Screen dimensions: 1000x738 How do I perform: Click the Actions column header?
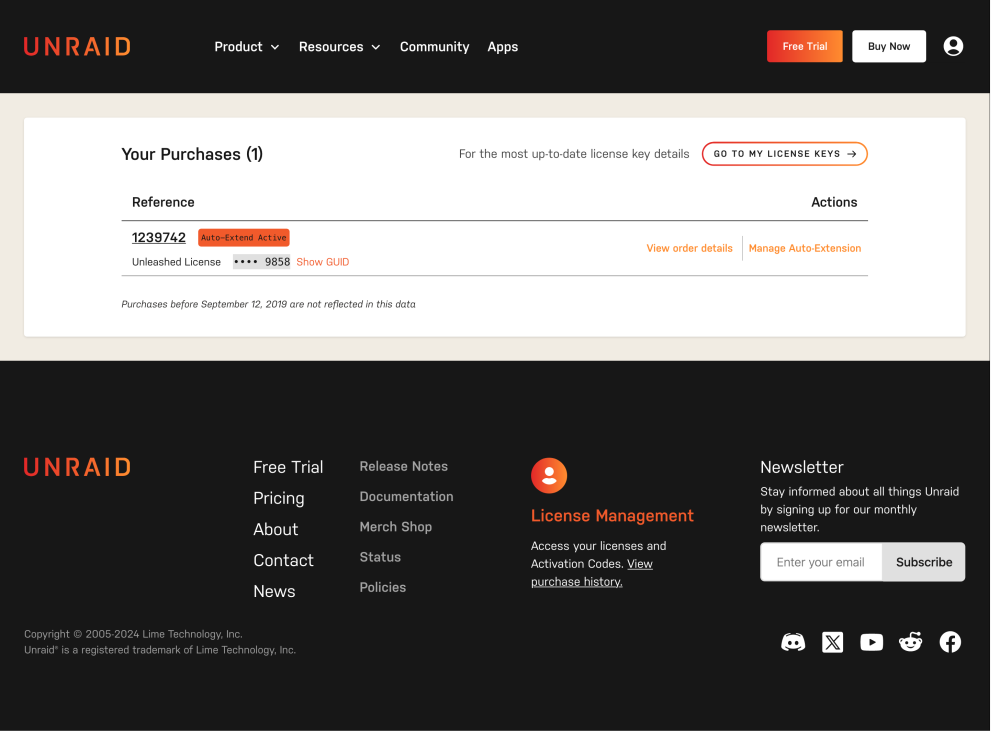834,202
